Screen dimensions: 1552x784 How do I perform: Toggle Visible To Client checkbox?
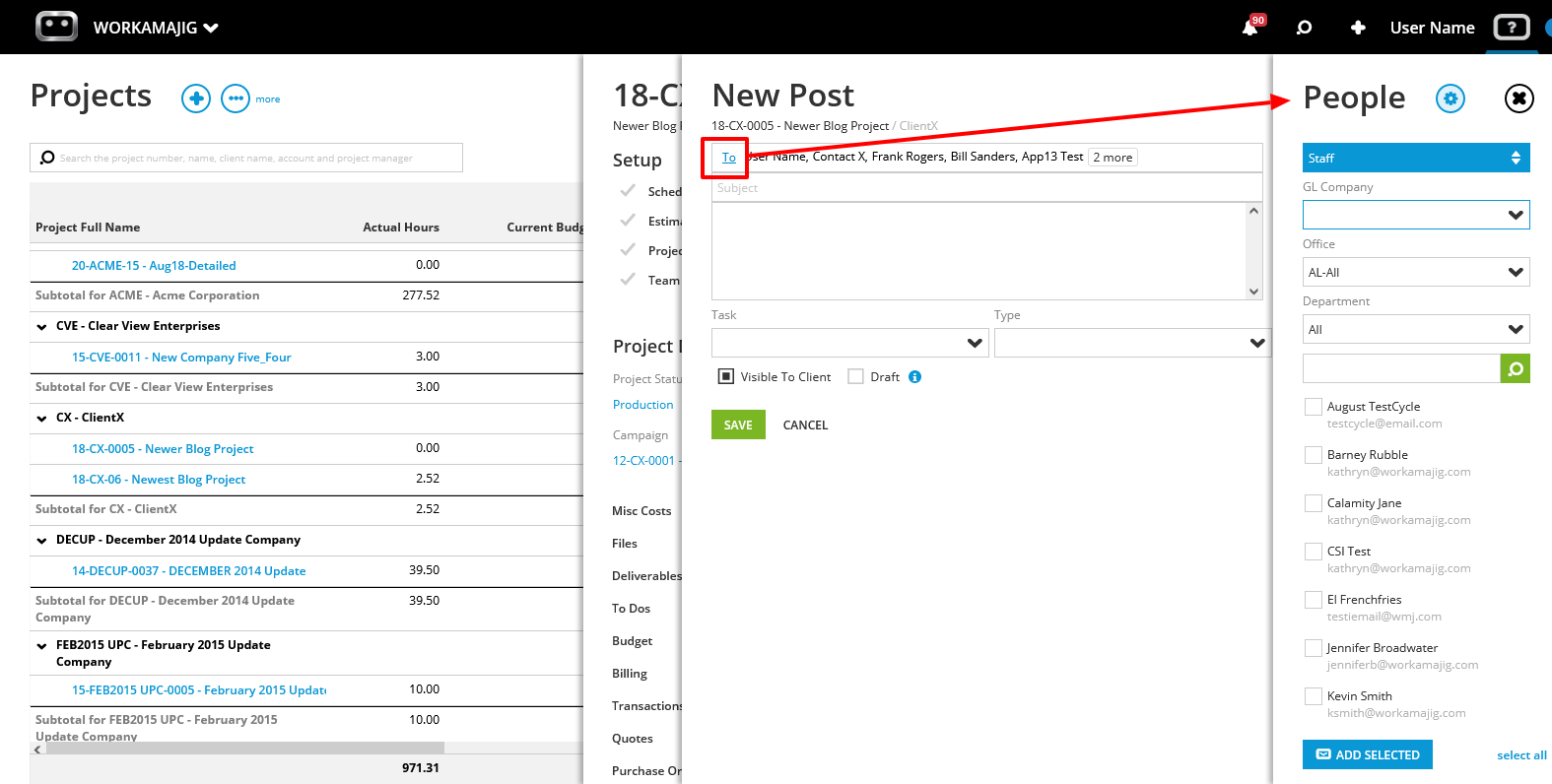[x=726, y=376]
